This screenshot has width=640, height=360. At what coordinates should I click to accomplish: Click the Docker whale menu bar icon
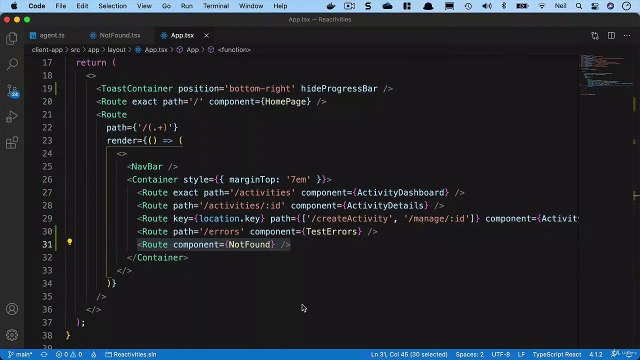tap(331, 6)
